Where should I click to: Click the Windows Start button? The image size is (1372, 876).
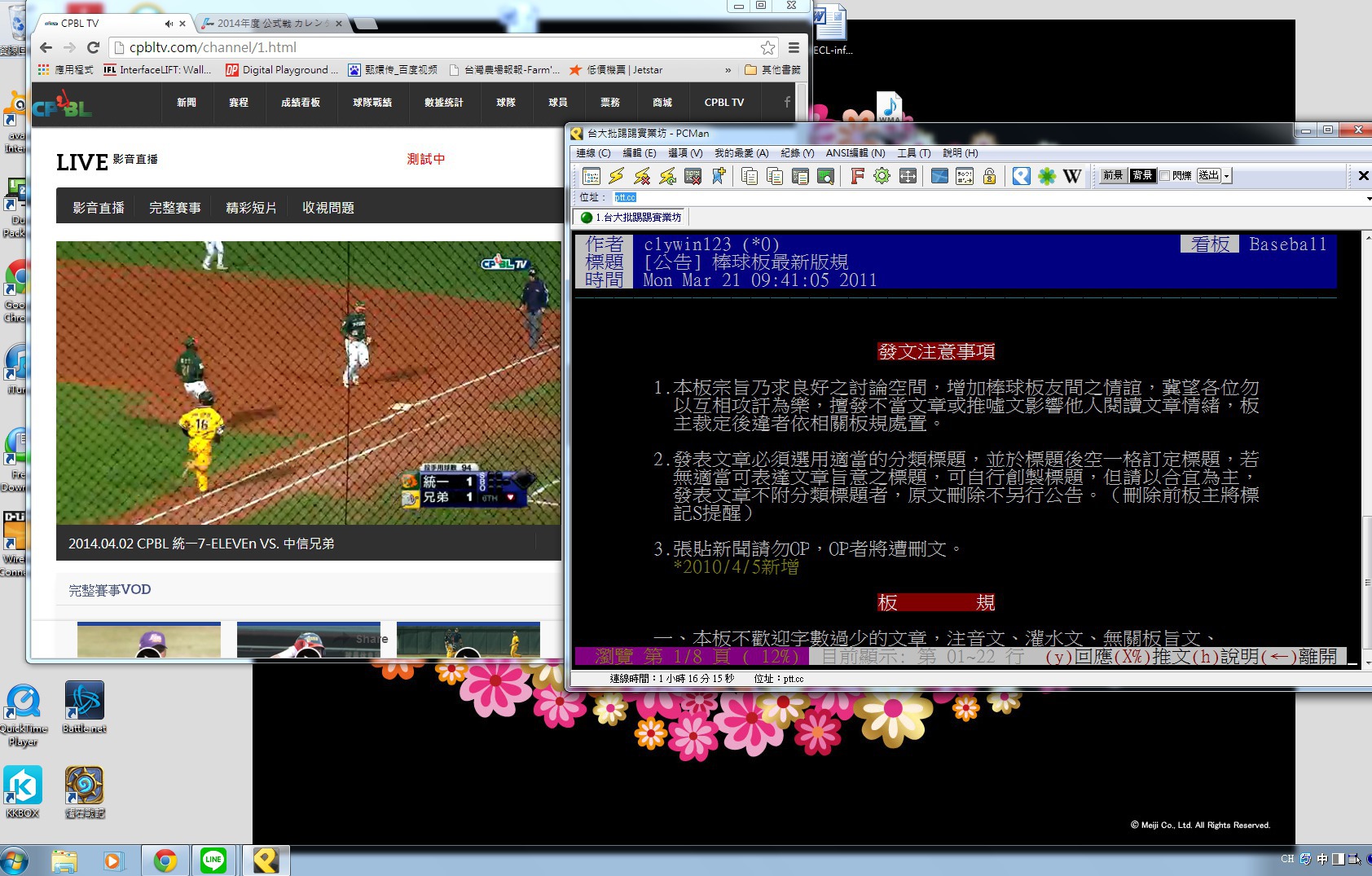(x=15, y=861)
